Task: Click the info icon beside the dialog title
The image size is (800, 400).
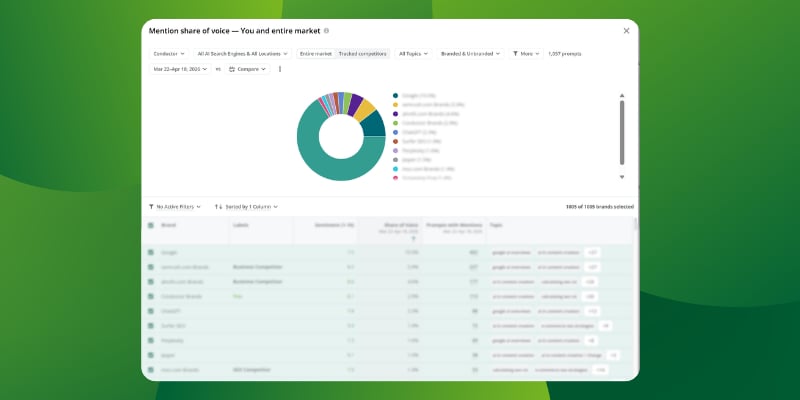Action: (x=327, y=31)
